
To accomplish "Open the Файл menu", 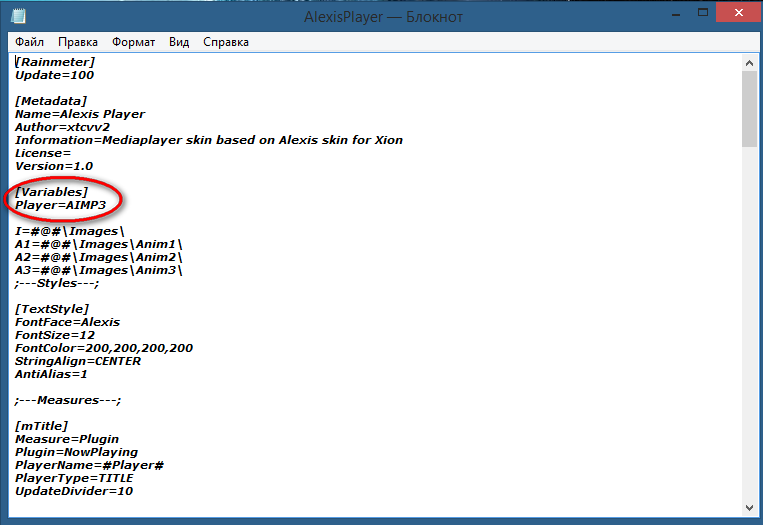I will coord(29,42).
